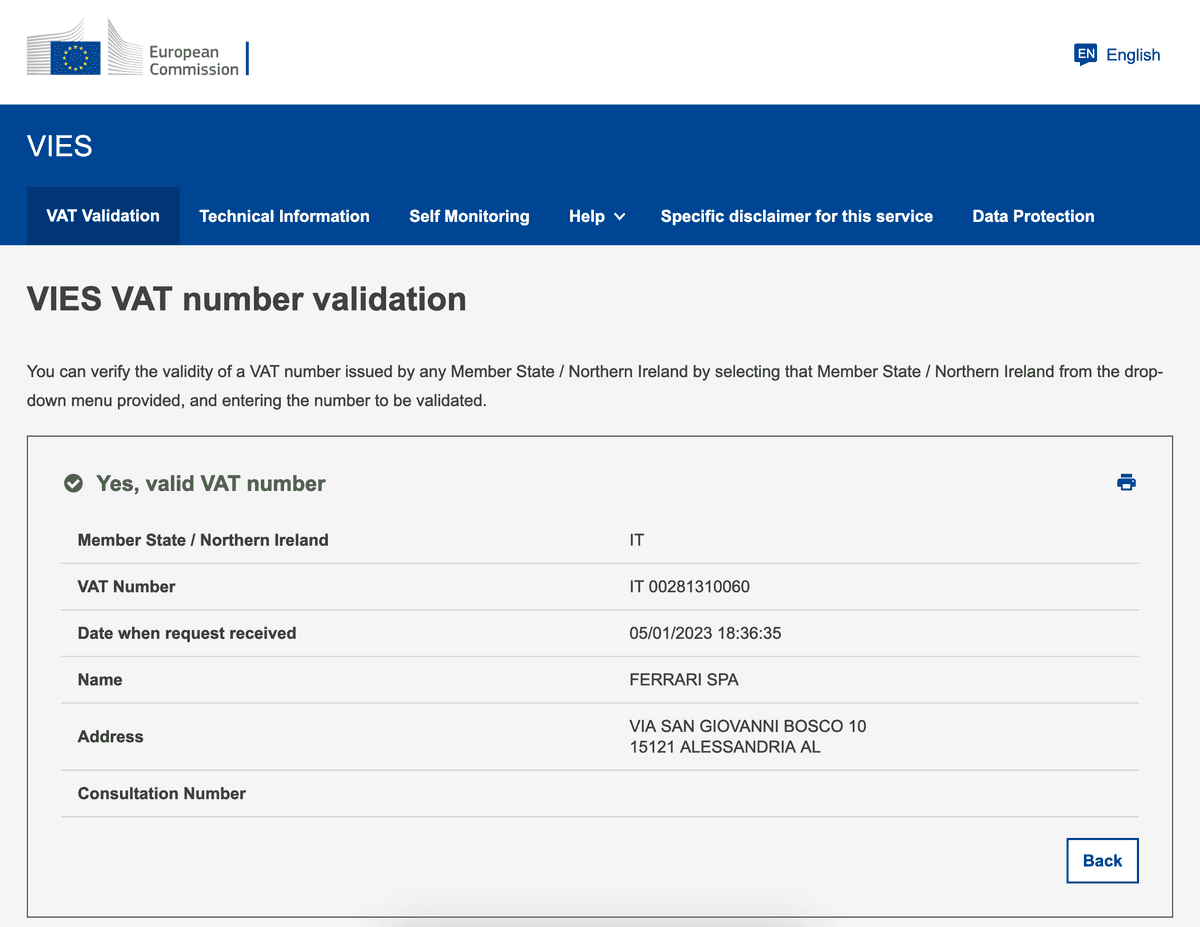Viewport: 1200px width, 927px height.
Task: Click the print icon on the validation result
Action: point(1126,482)
